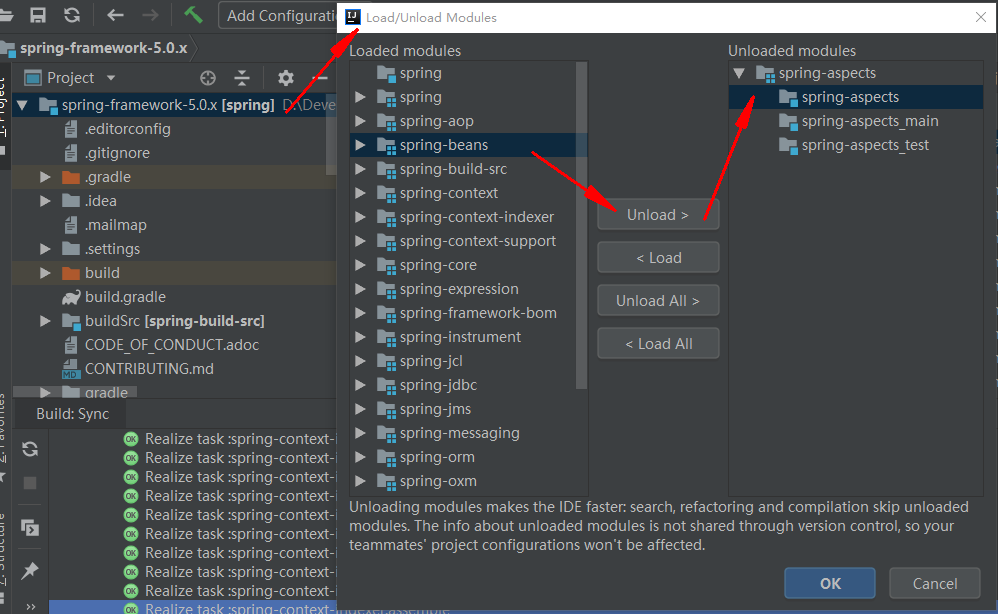
Task: Click the restart sync icon in Build panel
Action: [x=30, y=449]
